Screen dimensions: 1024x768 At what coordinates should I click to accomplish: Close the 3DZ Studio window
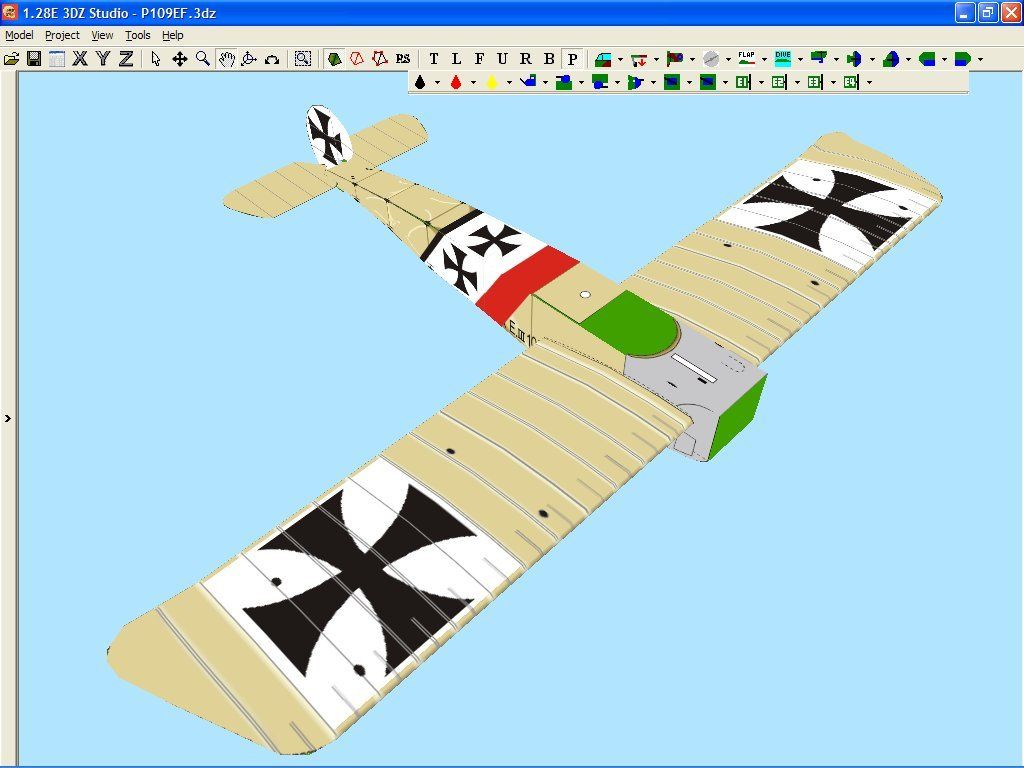tap(1011, 12)
